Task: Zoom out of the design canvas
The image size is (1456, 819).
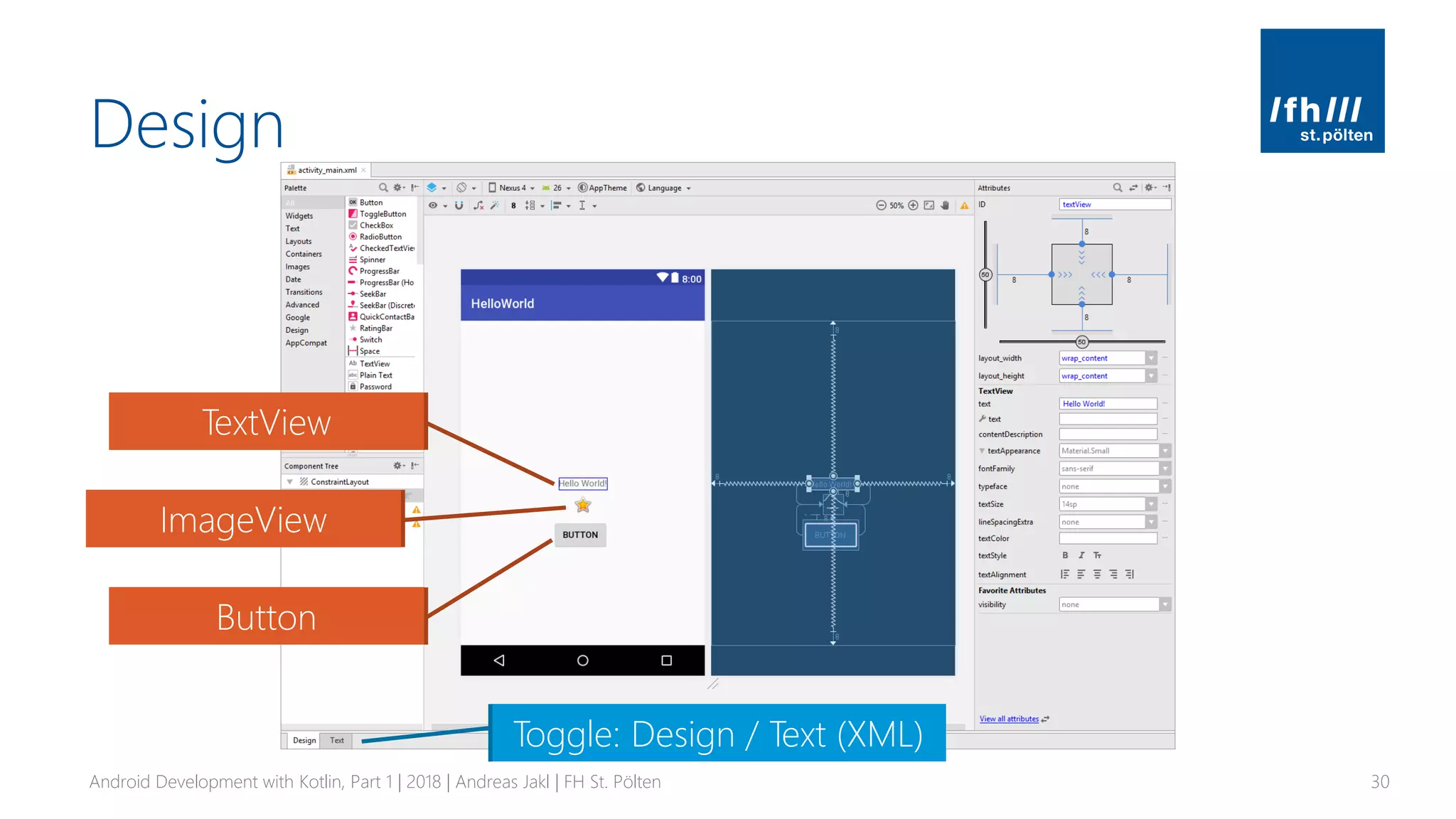Action: click(881, 205)
